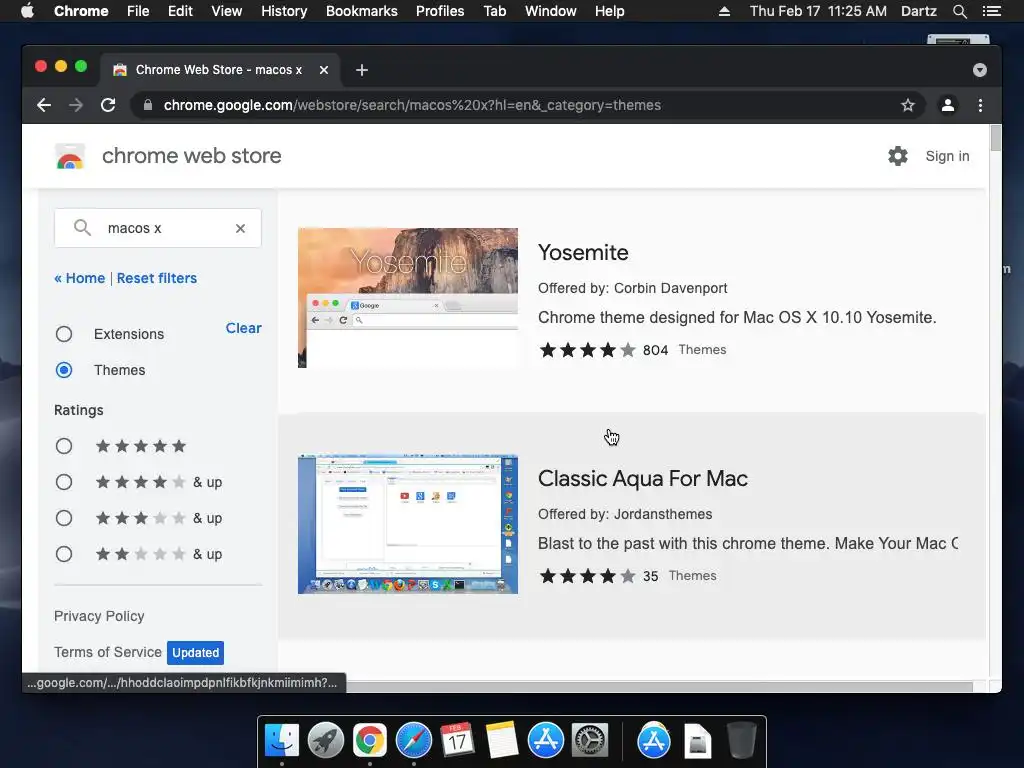Bookmark this page with the star icon
The image size is (1024, 768).
(908, 105)
